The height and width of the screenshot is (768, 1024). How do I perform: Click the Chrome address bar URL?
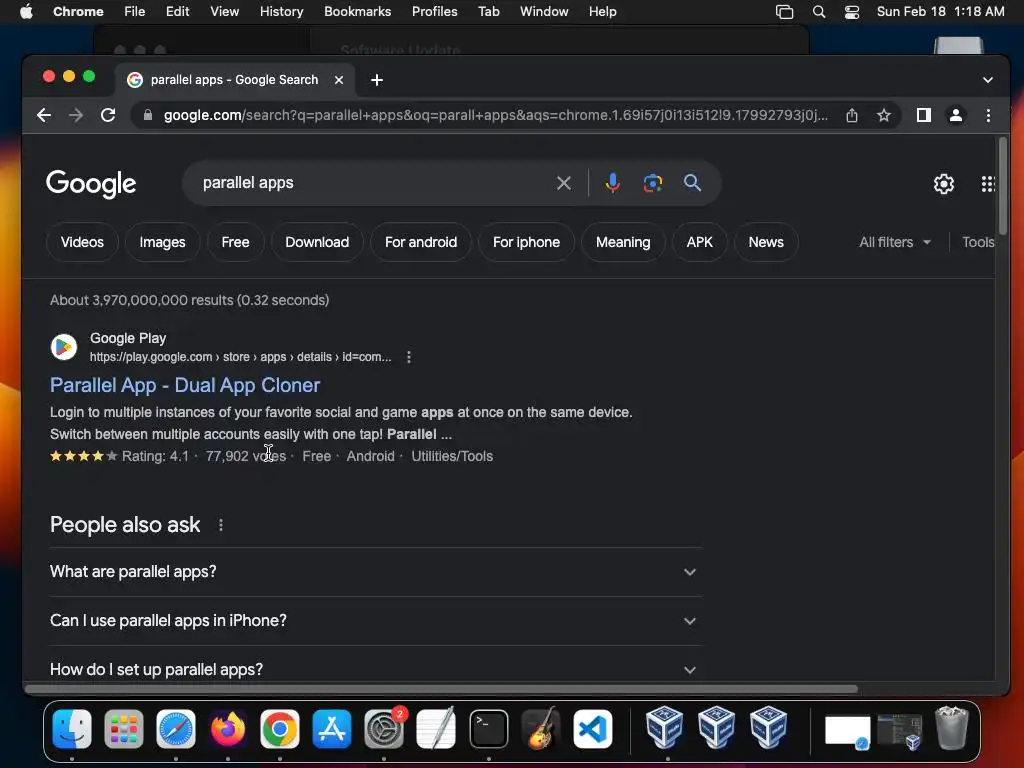[495, 116]
